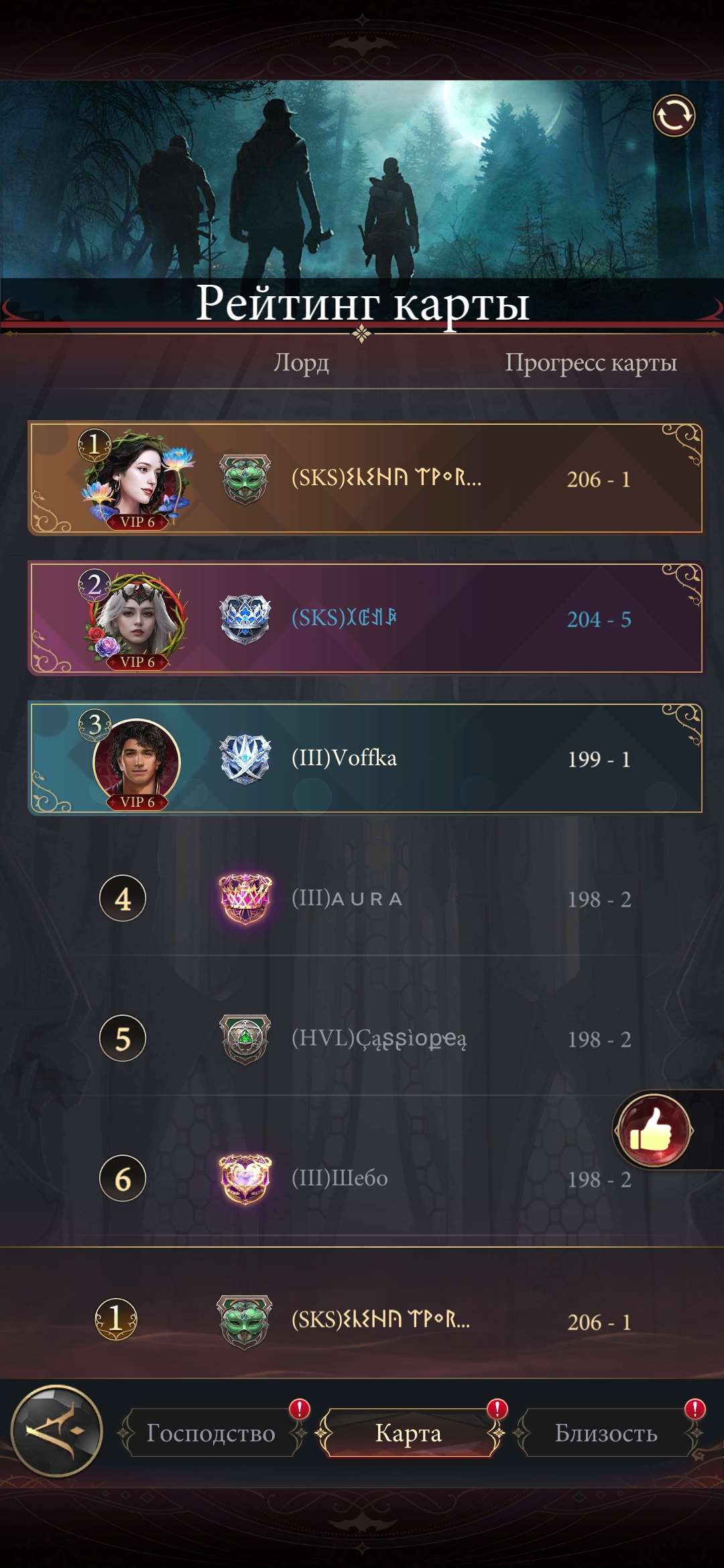Click rank 4 number medallion
This screenshot has width=724, height=1568.
coord(123,899)
